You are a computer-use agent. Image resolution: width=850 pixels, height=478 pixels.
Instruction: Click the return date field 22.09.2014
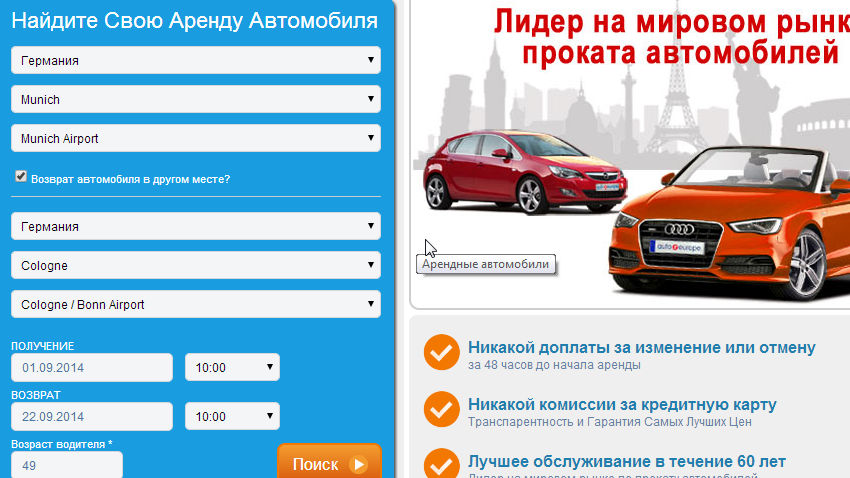(x=92, y=416)
